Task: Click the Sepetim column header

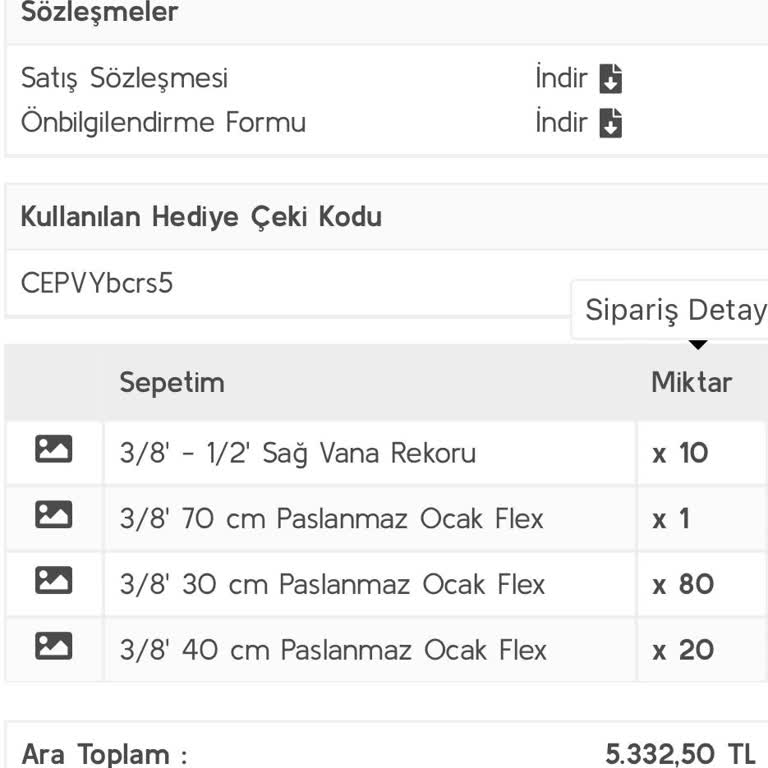Action: pyautogui.click(x=172, y=382)
